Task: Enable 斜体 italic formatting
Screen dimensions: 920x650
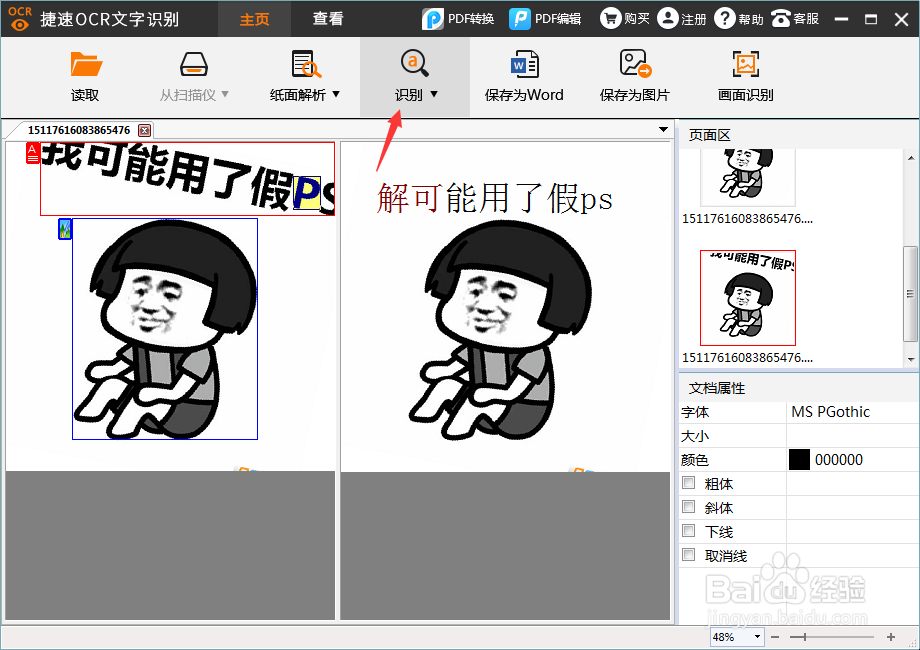Action: click(x=688, y=507)
